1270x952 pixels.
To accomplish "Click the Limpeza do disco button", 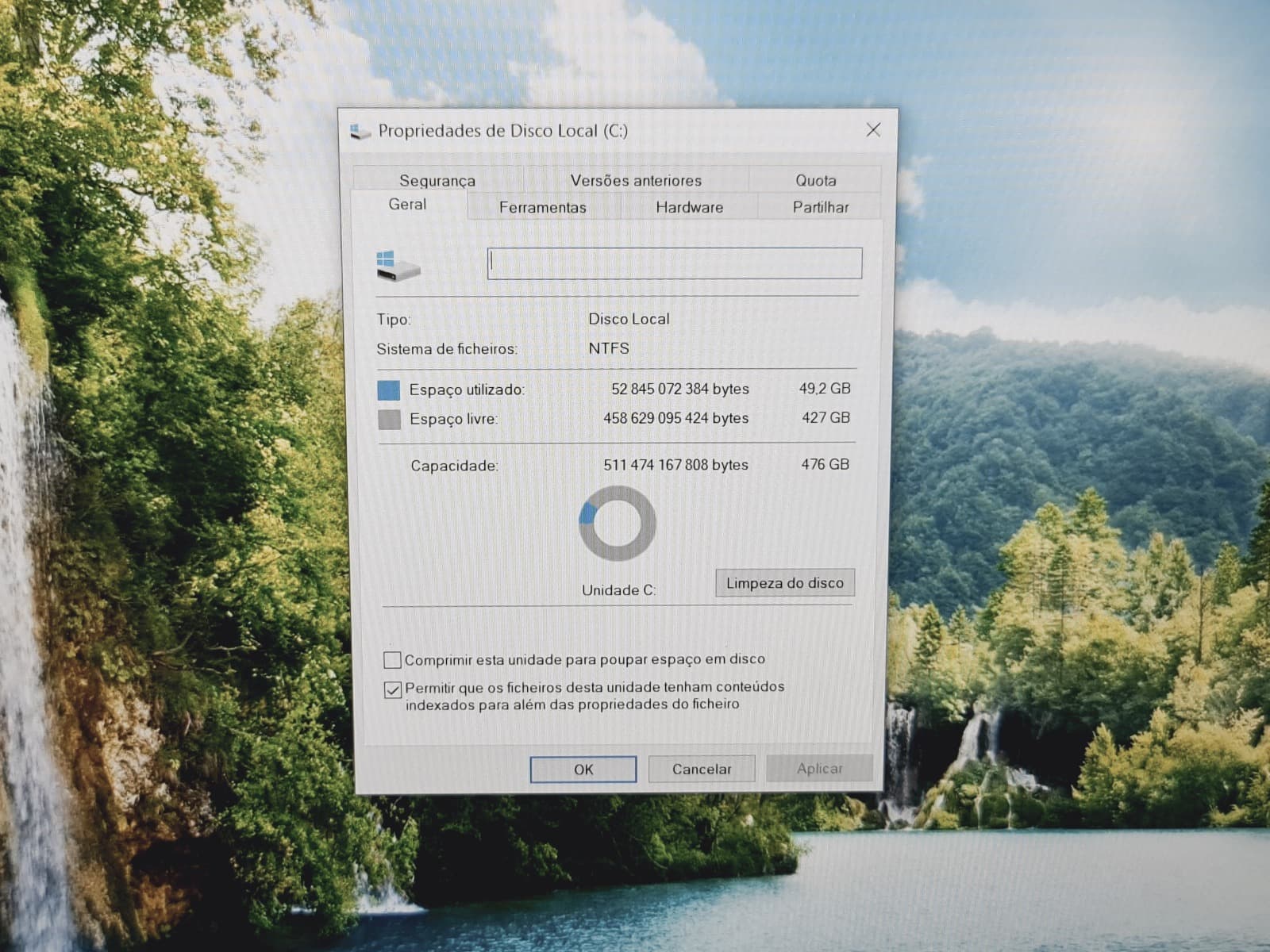I will coord(785,583).
